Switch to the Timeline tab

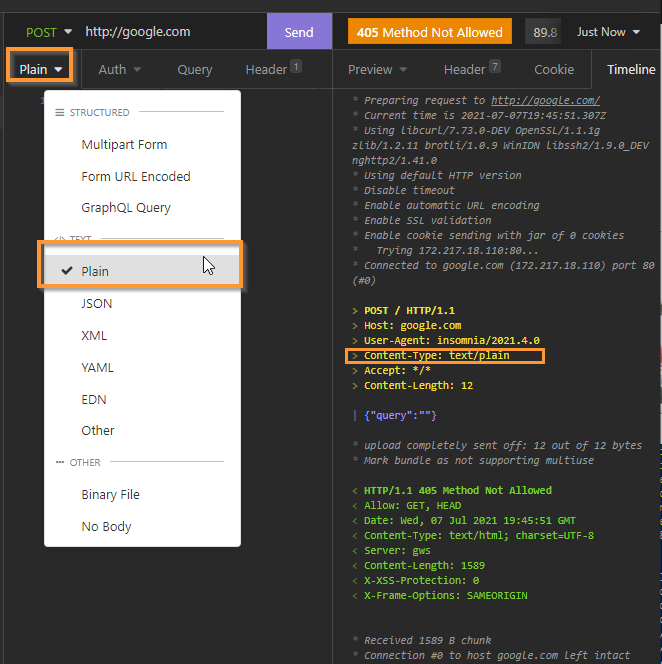pos(631,69)
